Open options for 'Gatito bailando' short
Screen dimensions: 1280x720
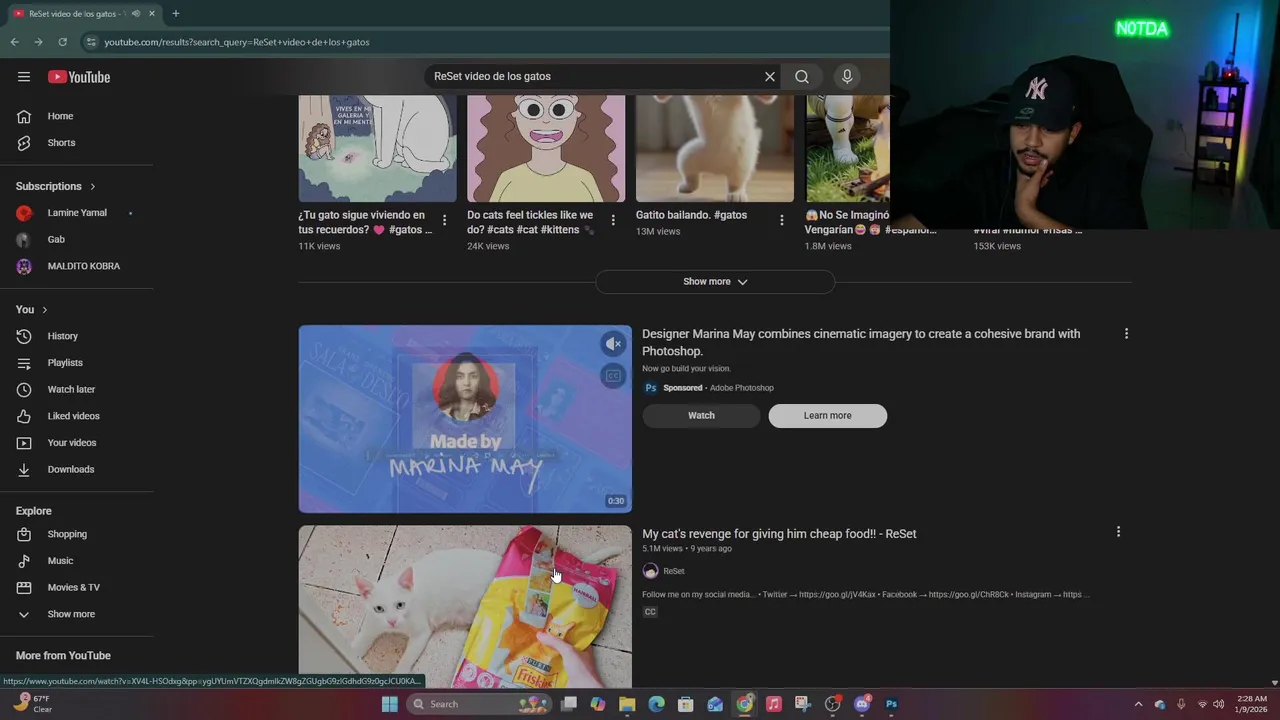(x=782, y=220)
